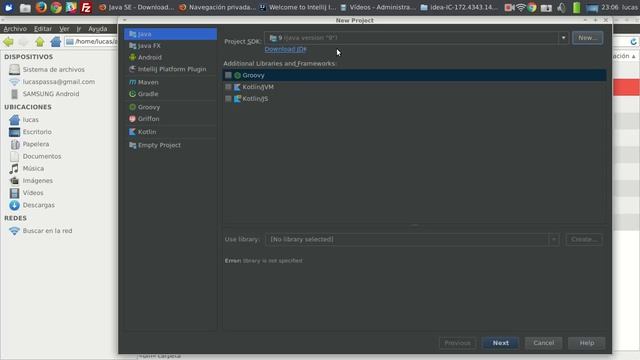Open the Help button
The image size is (640, 360).
(x=587, y=343)
